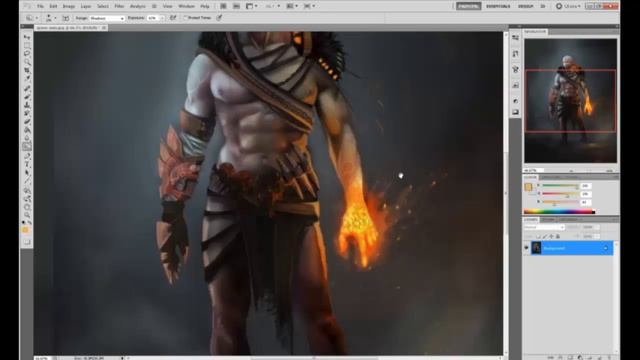The height and width of the screenshot is (360, 640).
Task: Toggle tablet pressure control for size
Action: (220, 18)
